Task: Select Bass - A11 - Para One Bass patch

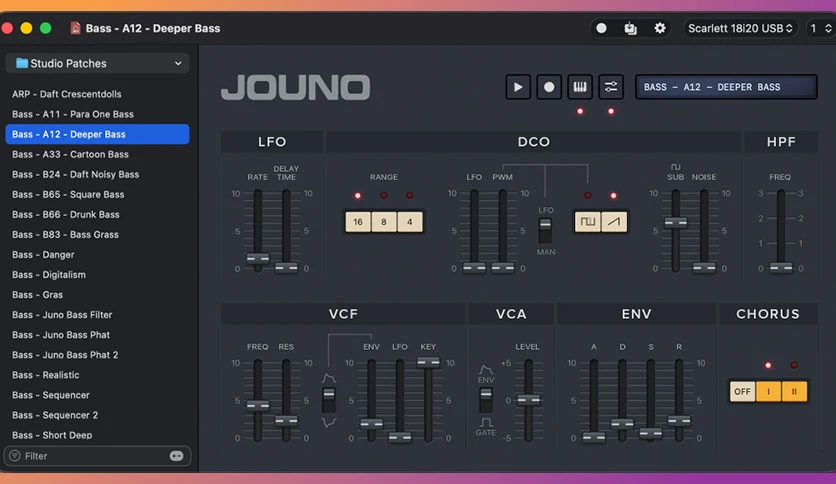Action: [x=98, y=114]
